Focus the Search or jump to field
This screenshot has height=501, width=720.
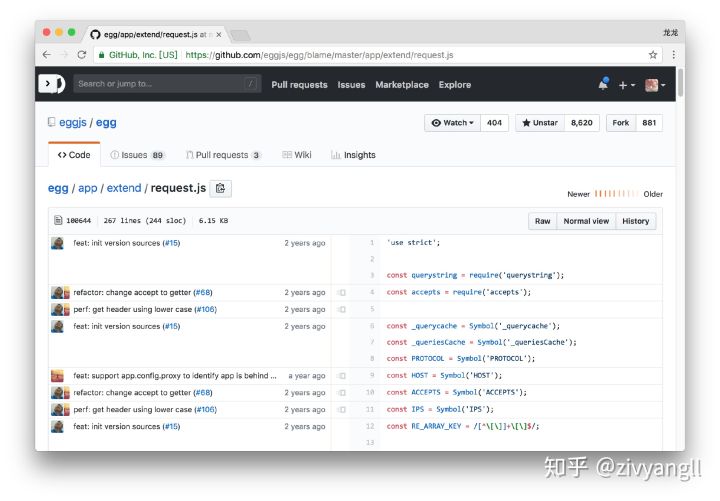167,84
